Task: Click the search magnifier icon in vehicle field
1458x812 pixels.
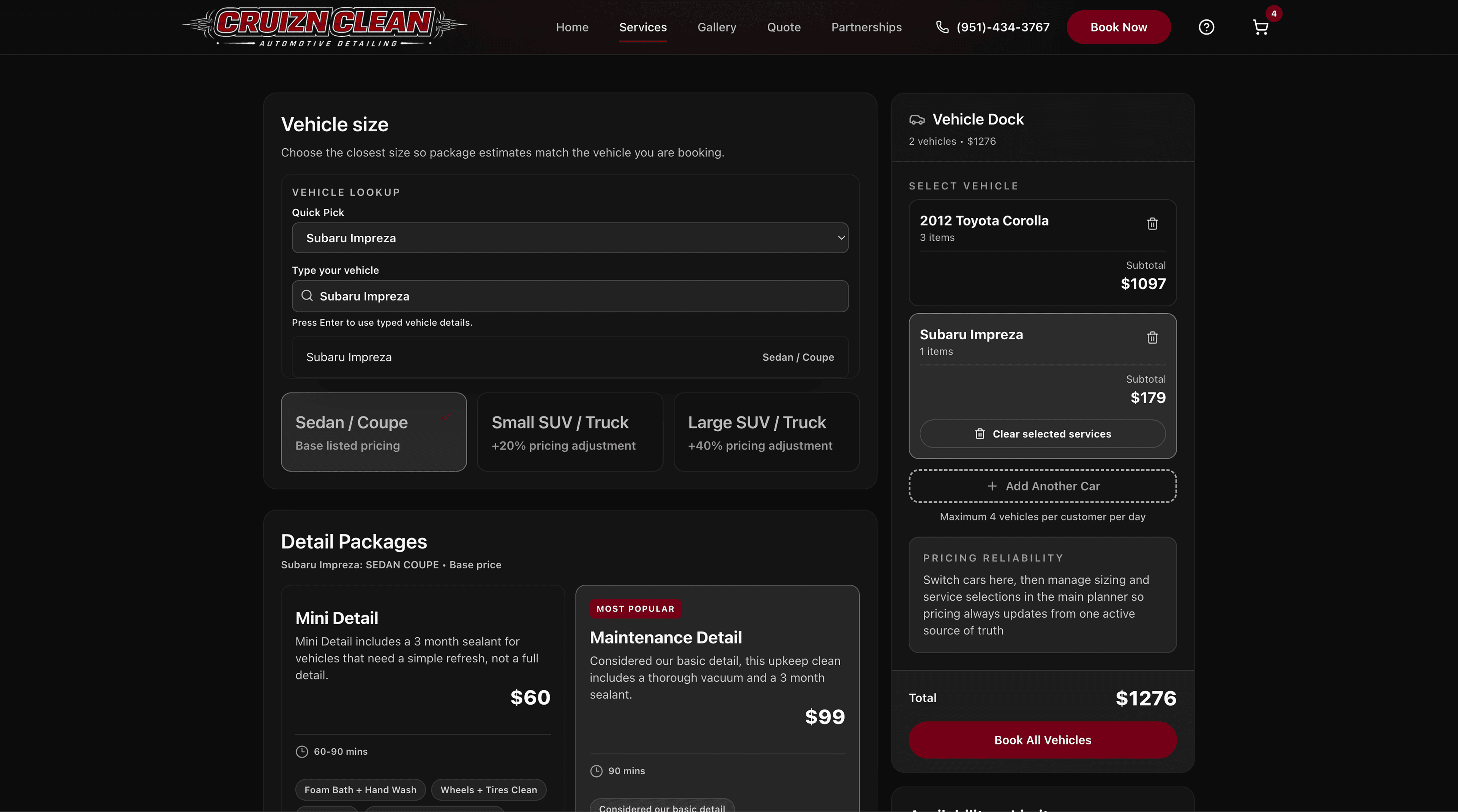Action: point(307,295)
